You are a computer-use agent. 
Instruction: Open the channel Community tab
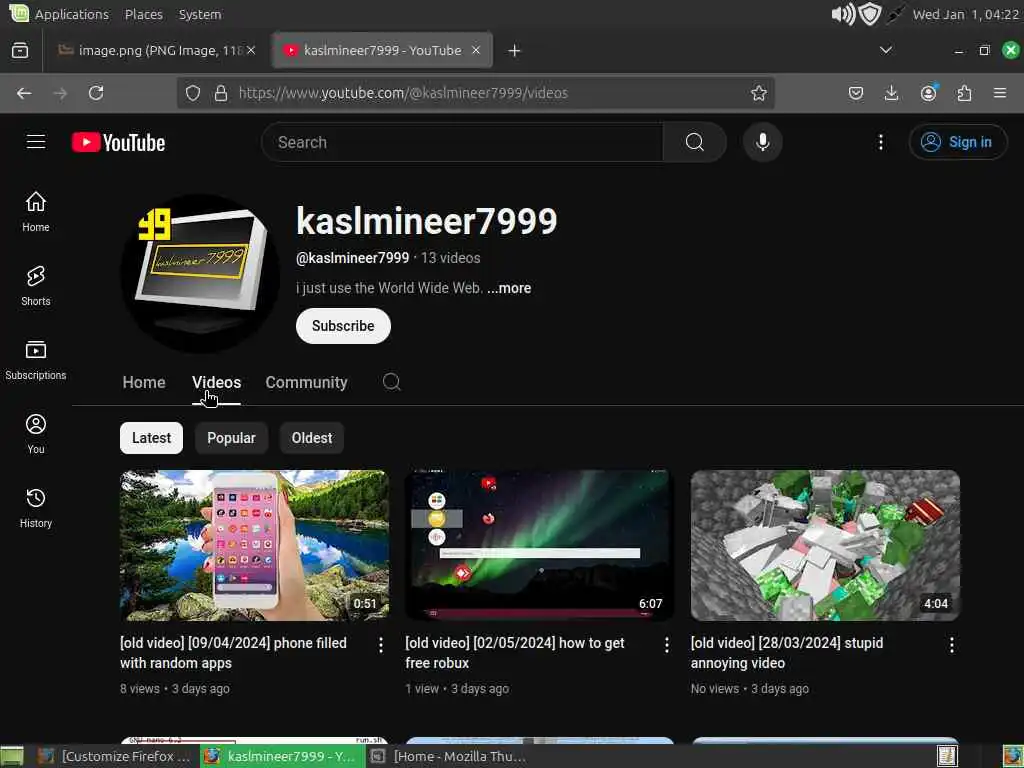click(x=306, y=383)
